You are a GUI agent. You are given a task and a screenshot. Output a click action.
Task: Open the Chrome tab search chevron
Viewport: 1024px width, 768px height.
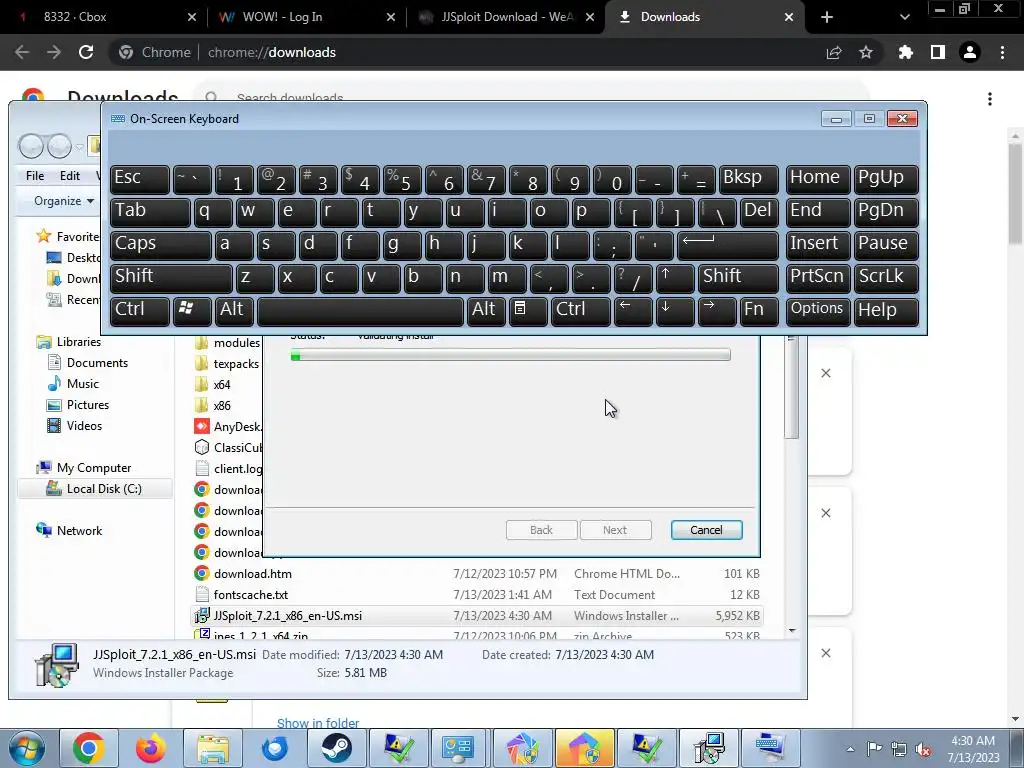[x=904, y=17]
